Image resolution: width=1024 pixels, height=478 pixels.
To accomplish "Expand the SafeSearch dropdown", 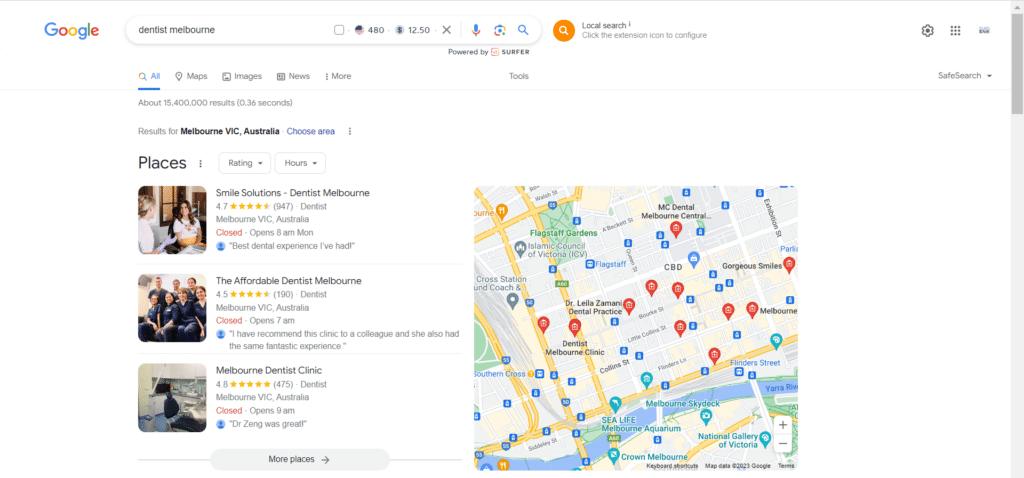I will coord(965,76).
